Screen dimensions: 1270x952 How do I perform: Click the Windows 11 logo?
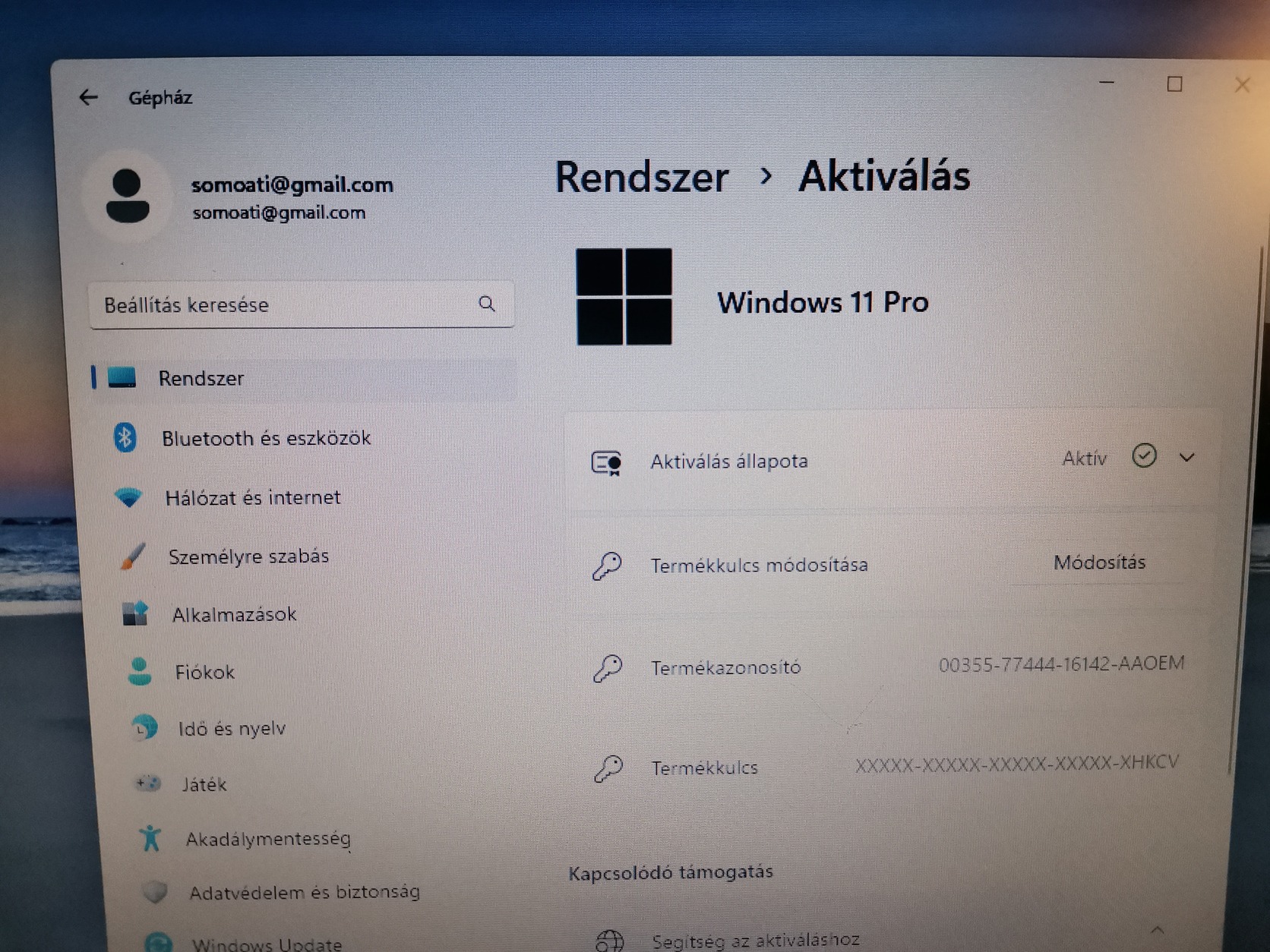point(624,297)
